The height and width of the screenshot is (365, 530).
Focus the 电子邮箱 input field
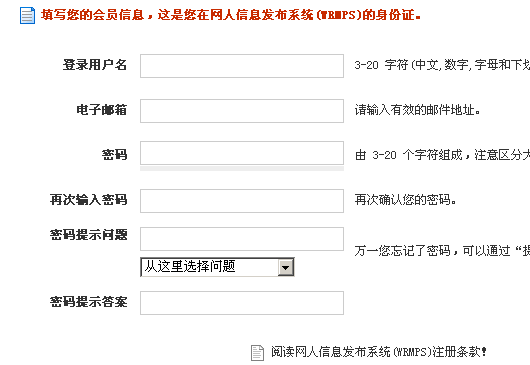pos(242,111)
